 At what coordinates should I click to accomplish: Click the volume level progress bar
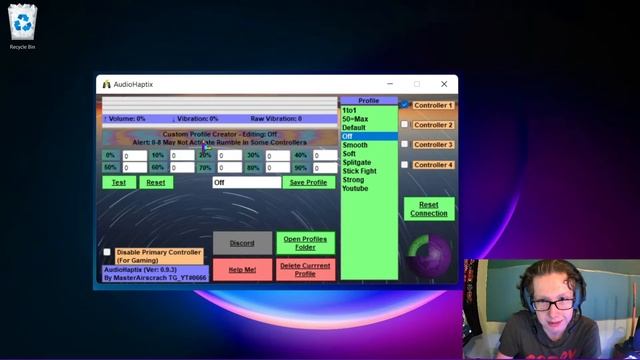point(220,105)
